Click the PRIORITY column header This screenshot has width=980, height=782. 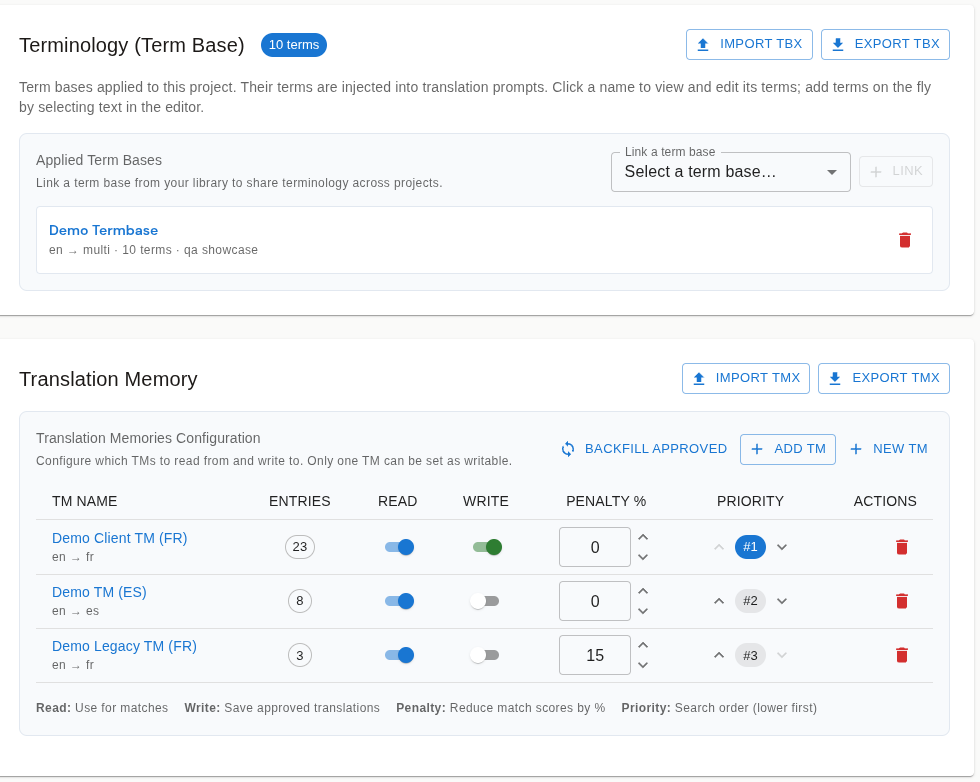[750, 501]
